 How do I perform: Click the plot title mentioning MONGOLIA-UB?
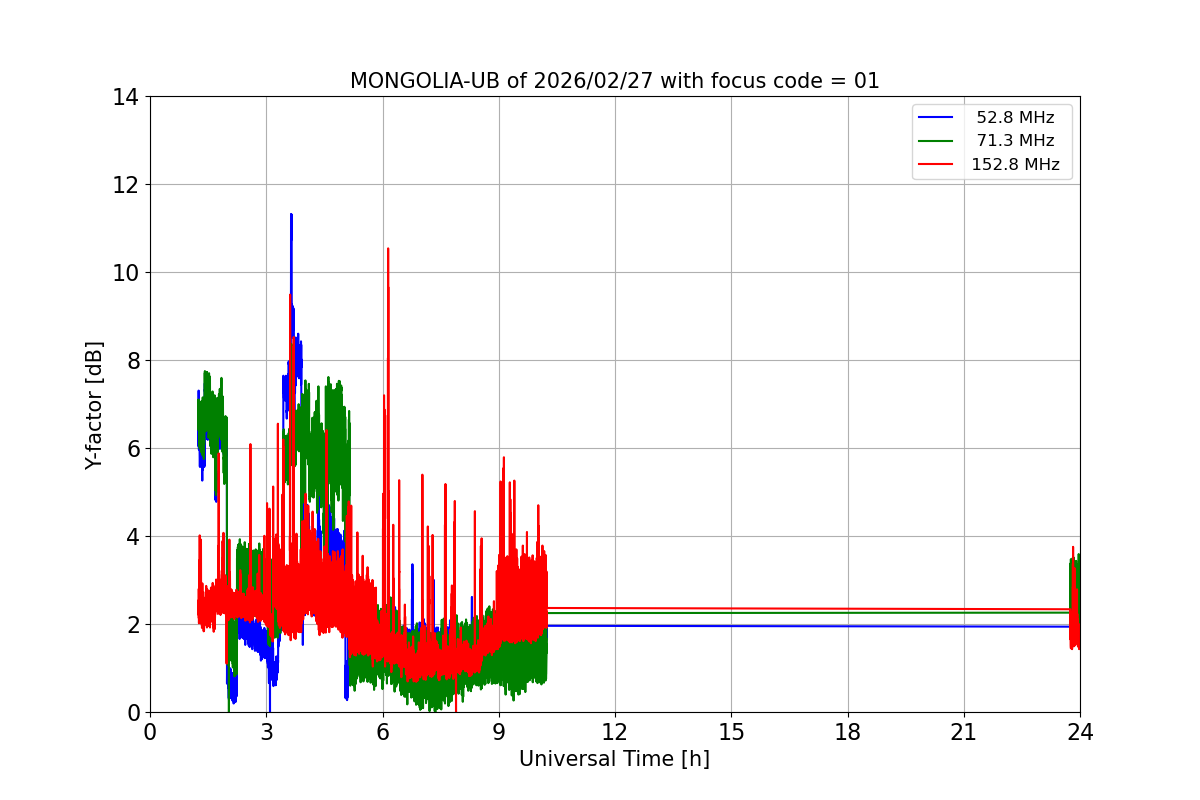614,81
